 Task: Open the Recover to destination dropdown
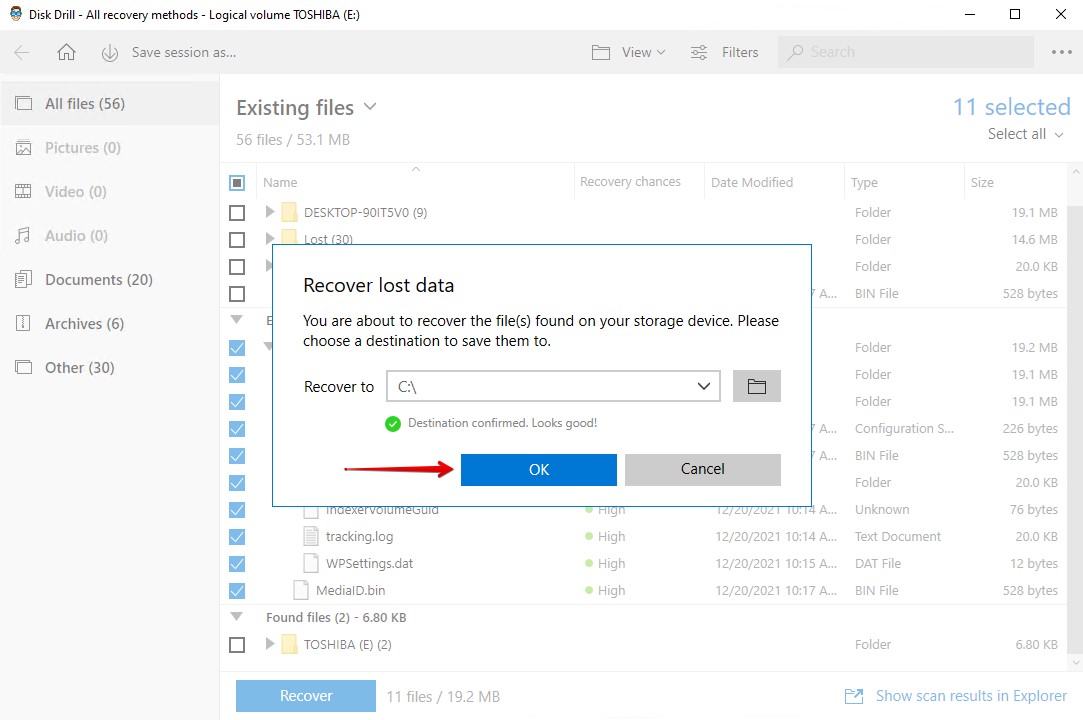(704, 386)
